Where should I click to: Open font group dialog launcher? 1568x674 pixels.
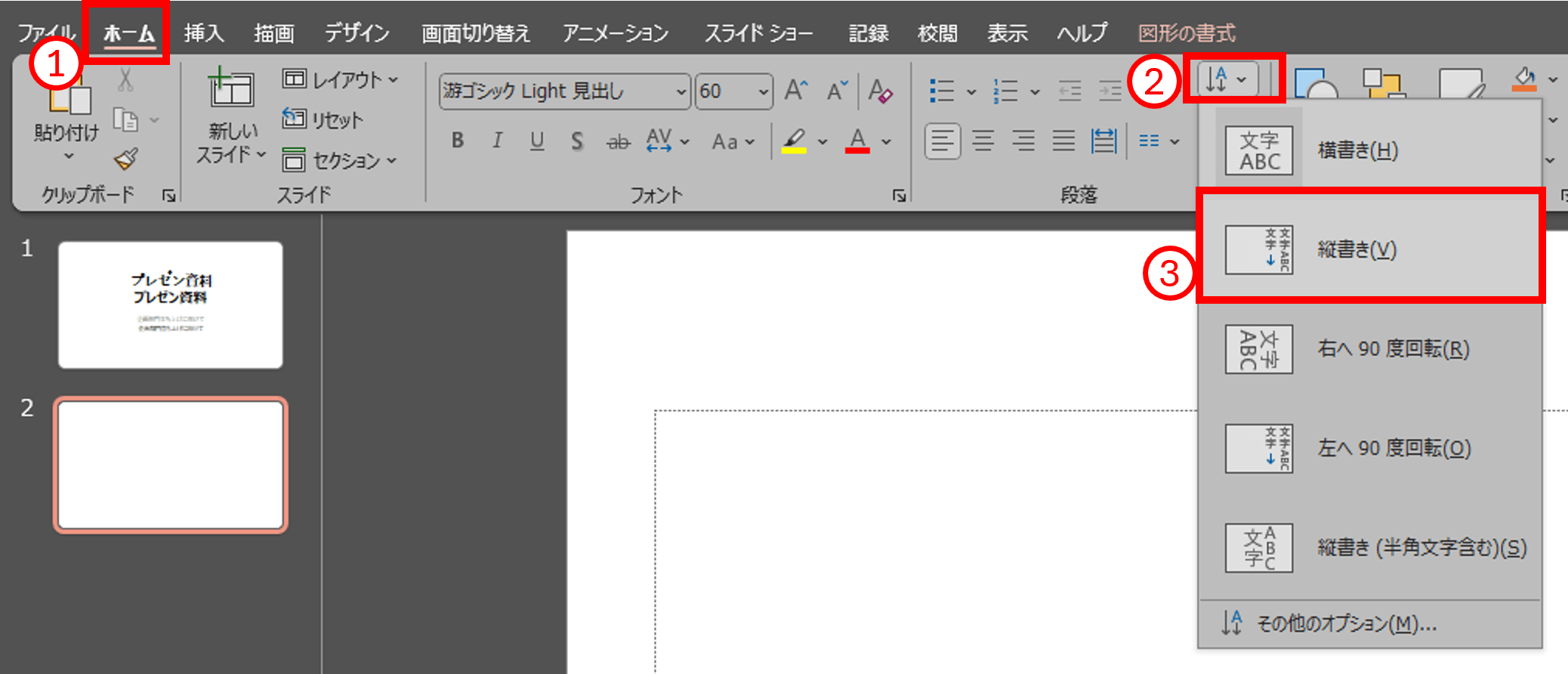coord(898,196)
